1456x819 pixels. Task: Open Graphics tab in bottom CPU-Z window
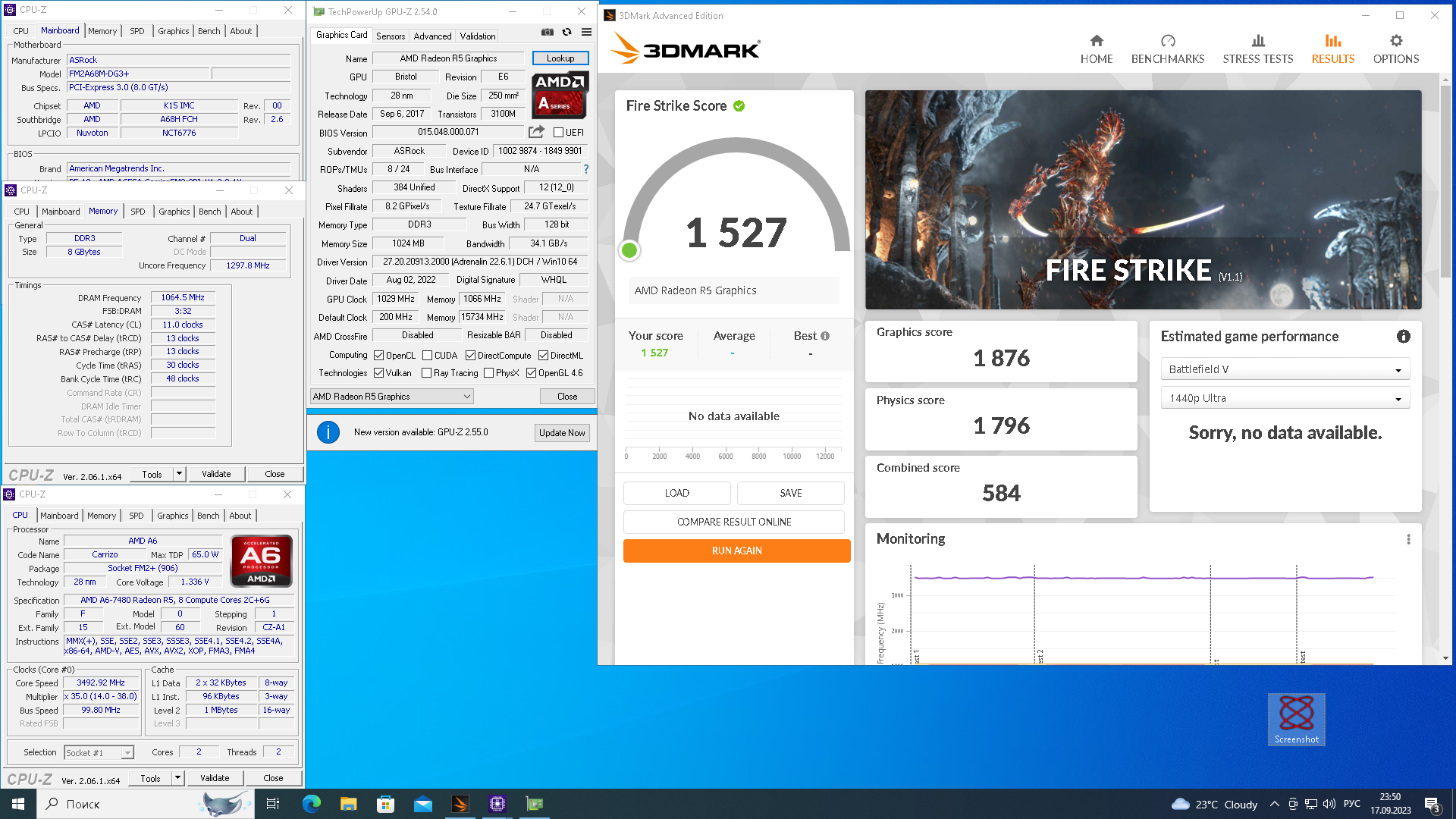coord(173,516)
